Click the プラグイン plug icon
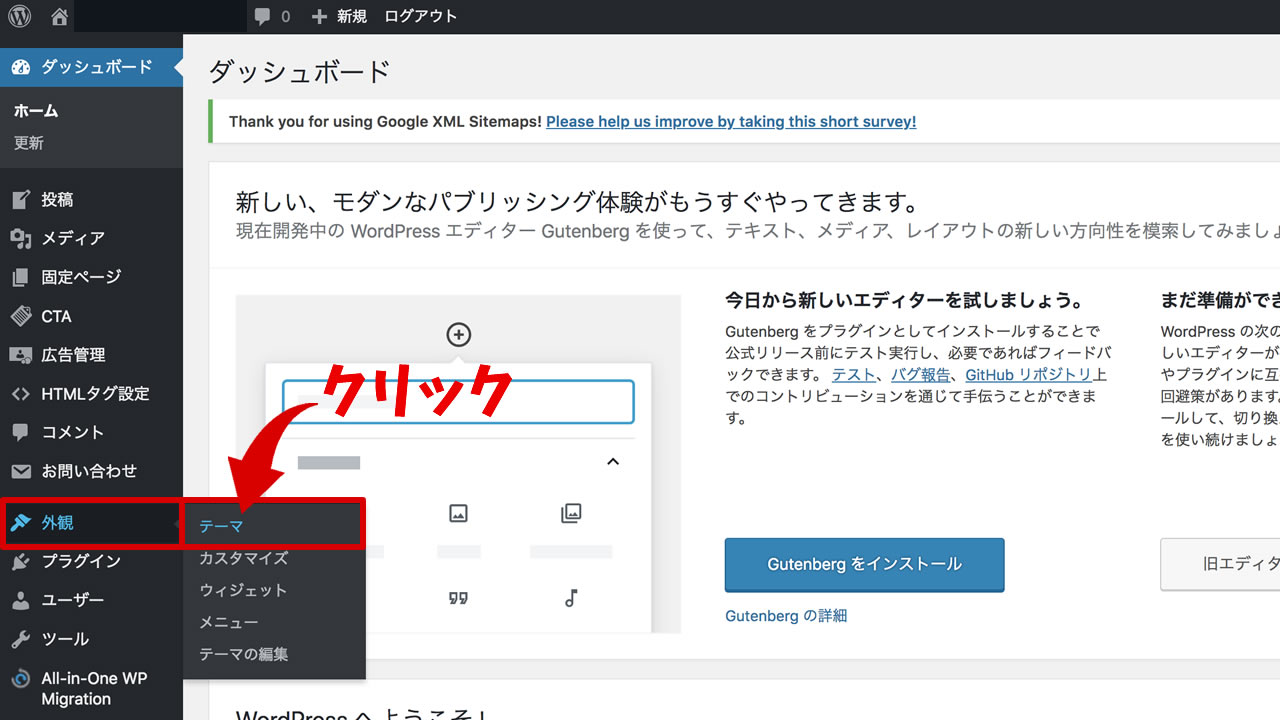The height and width of the screenshot is (720, 1280). [21, 561]
